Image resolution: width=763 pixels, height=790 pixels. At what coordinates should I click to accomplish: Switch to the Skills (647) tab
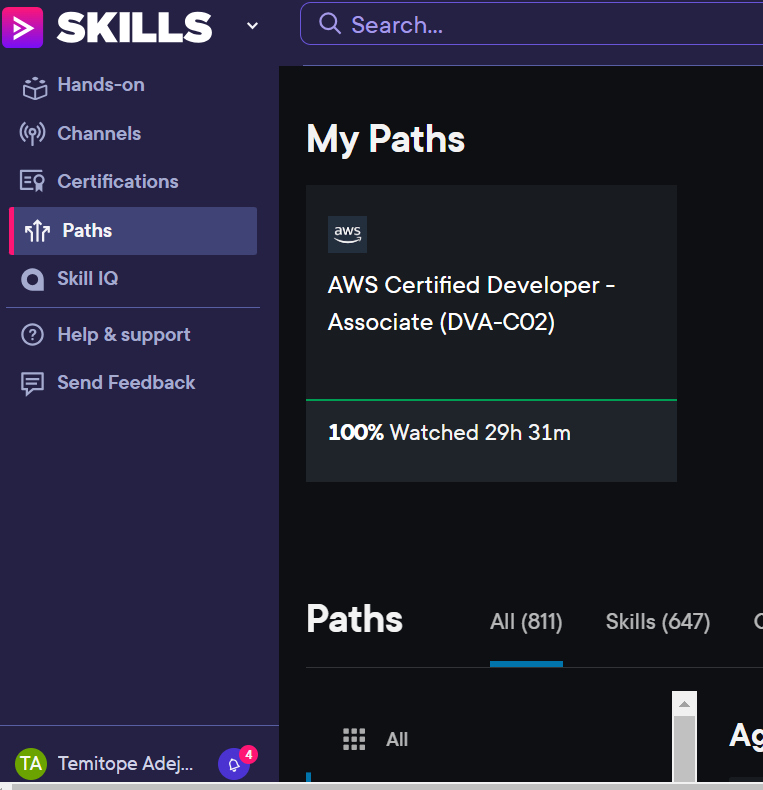pyautogui.click(x=657, y=622)
